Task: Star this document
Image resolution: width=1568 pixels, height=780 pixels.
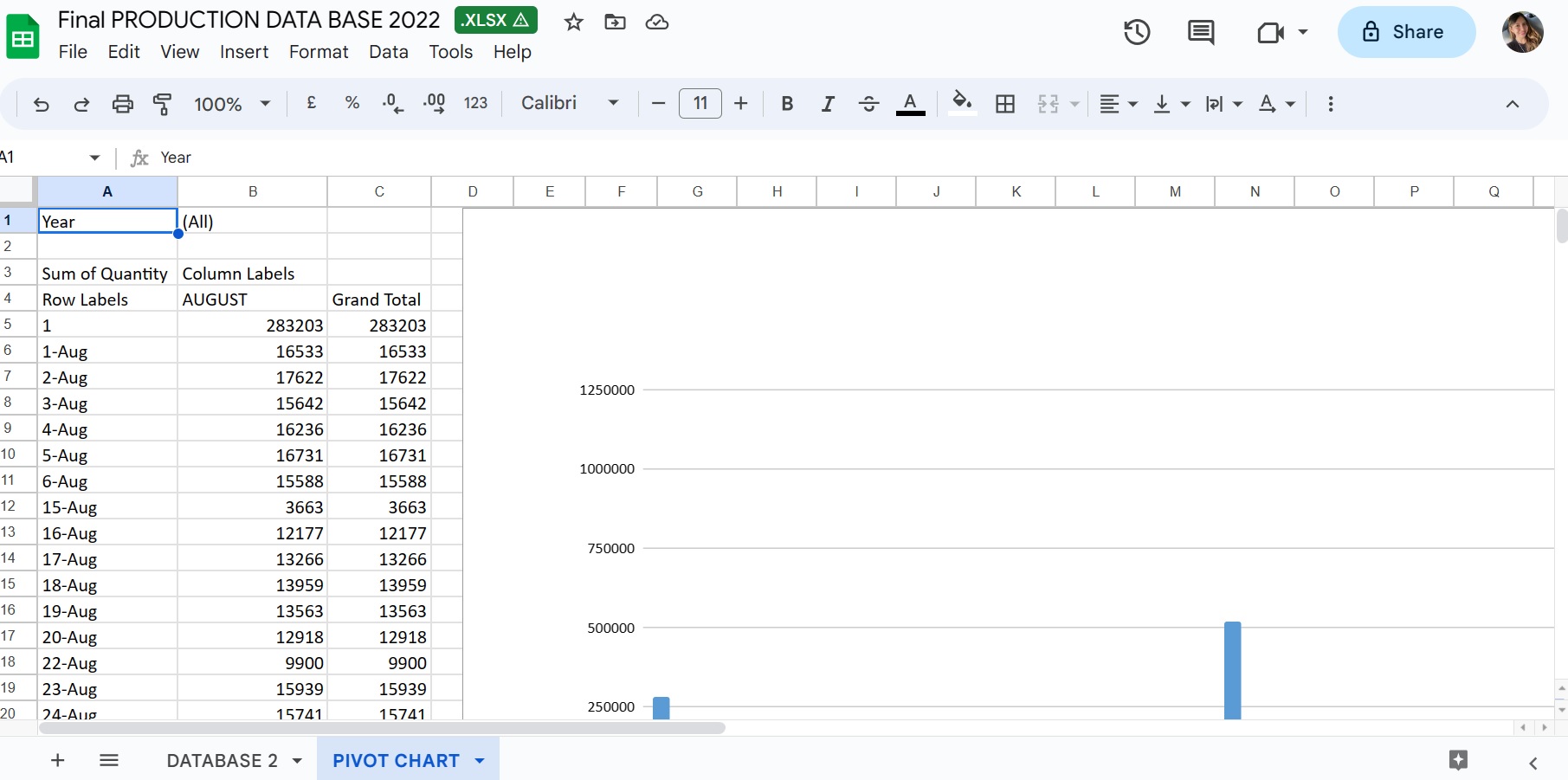Action: 573,22
